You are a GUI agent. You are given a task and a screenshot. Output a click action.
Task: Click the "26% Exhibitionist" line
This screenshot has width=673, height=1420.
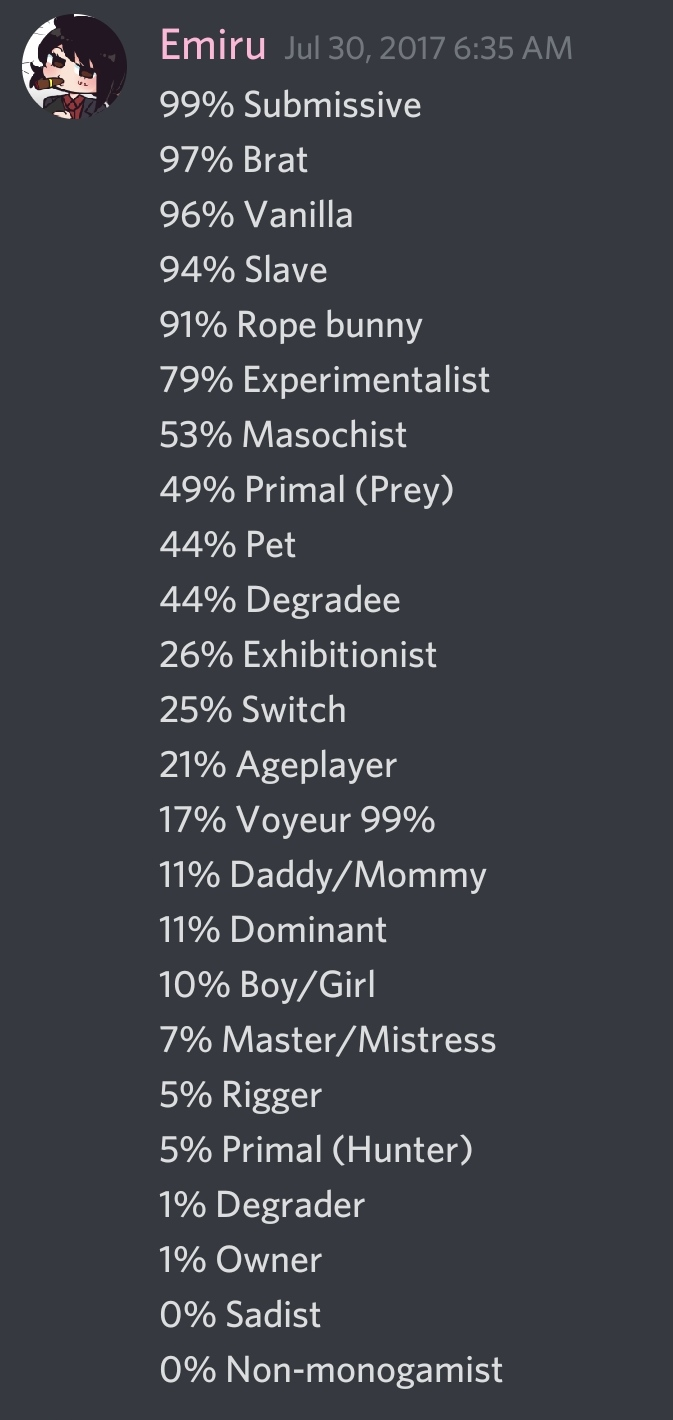pos(298,655)
